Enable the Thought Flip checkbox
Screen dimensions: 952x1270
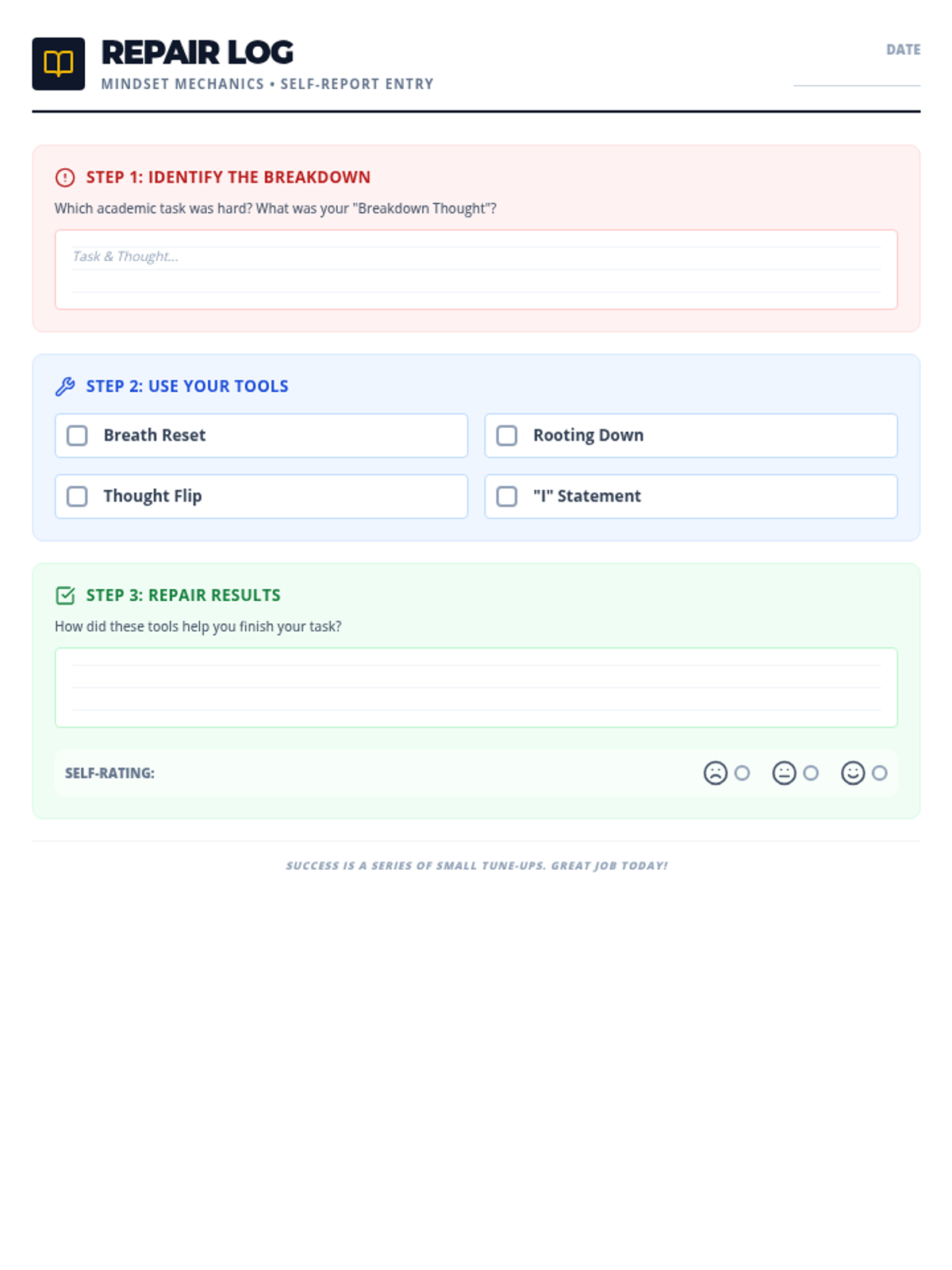click(x=77, y=497)
